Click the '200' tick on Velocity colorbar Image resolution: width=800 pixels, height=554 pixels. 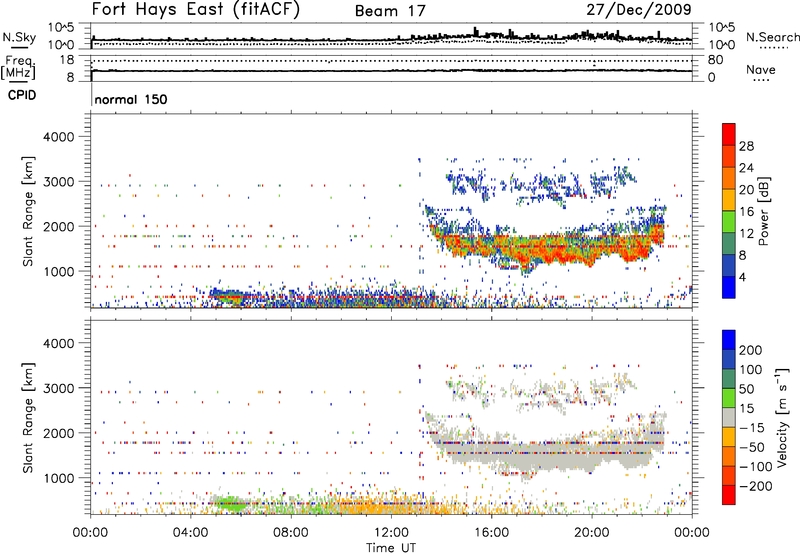[751, 350]
